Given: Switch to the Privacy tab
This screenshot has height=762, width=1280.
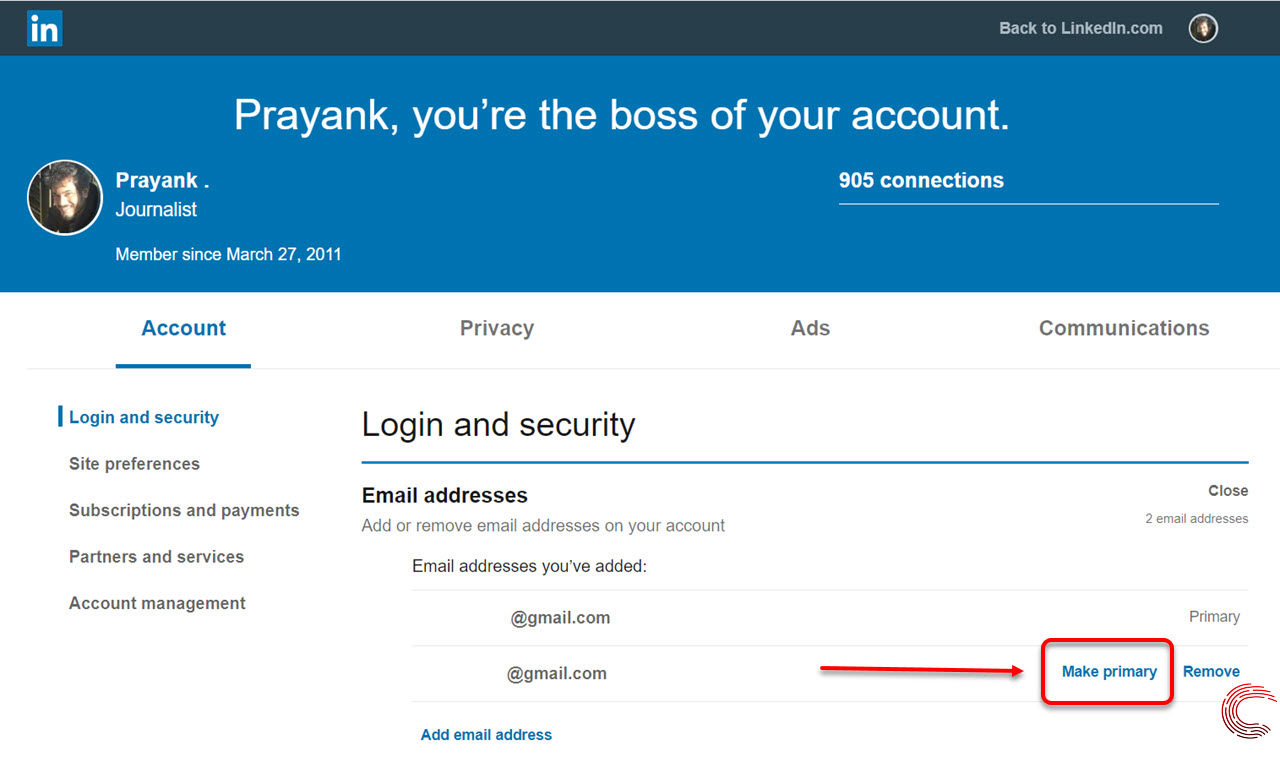Looking at the screenshot, I should (497, 328).
